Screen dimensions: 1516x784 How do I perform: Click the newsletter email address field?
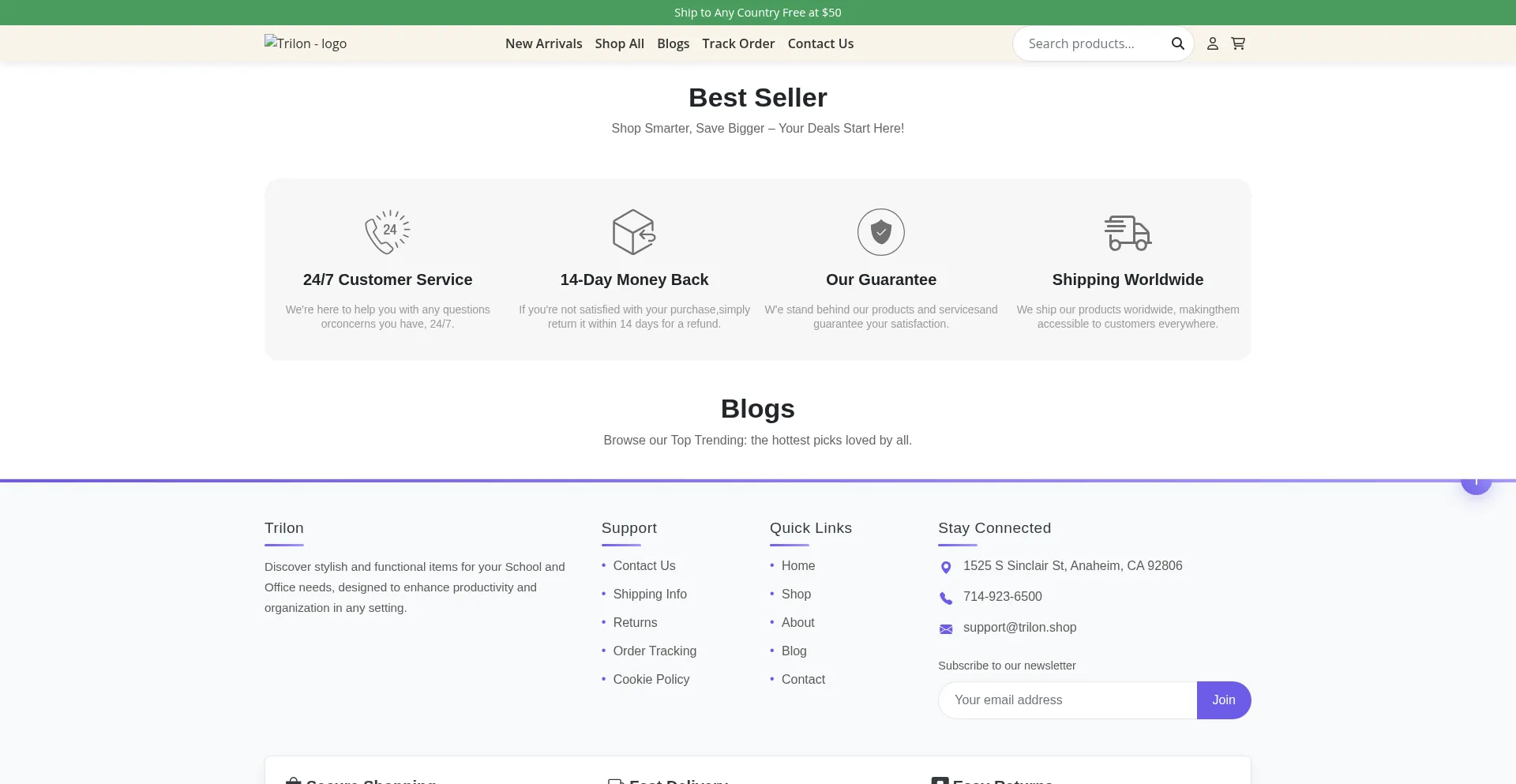(1068, 700)
